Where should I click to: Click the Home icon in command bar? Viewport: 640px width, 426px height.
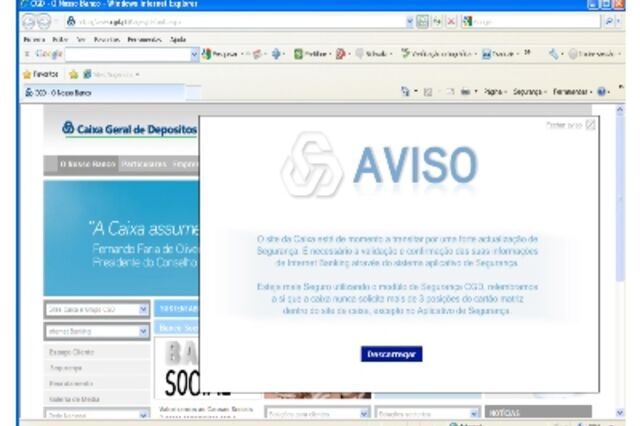tap(405, 92)
